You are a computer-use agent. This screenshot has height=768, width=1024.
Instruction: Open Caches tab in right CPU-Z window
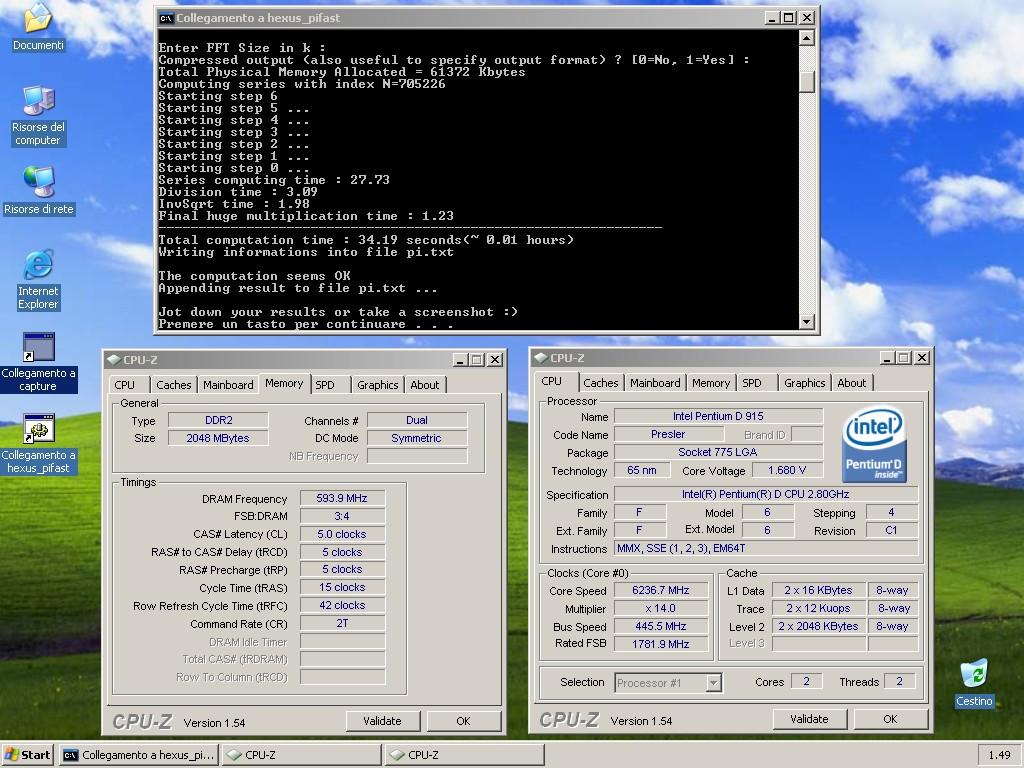coord(601,383)
